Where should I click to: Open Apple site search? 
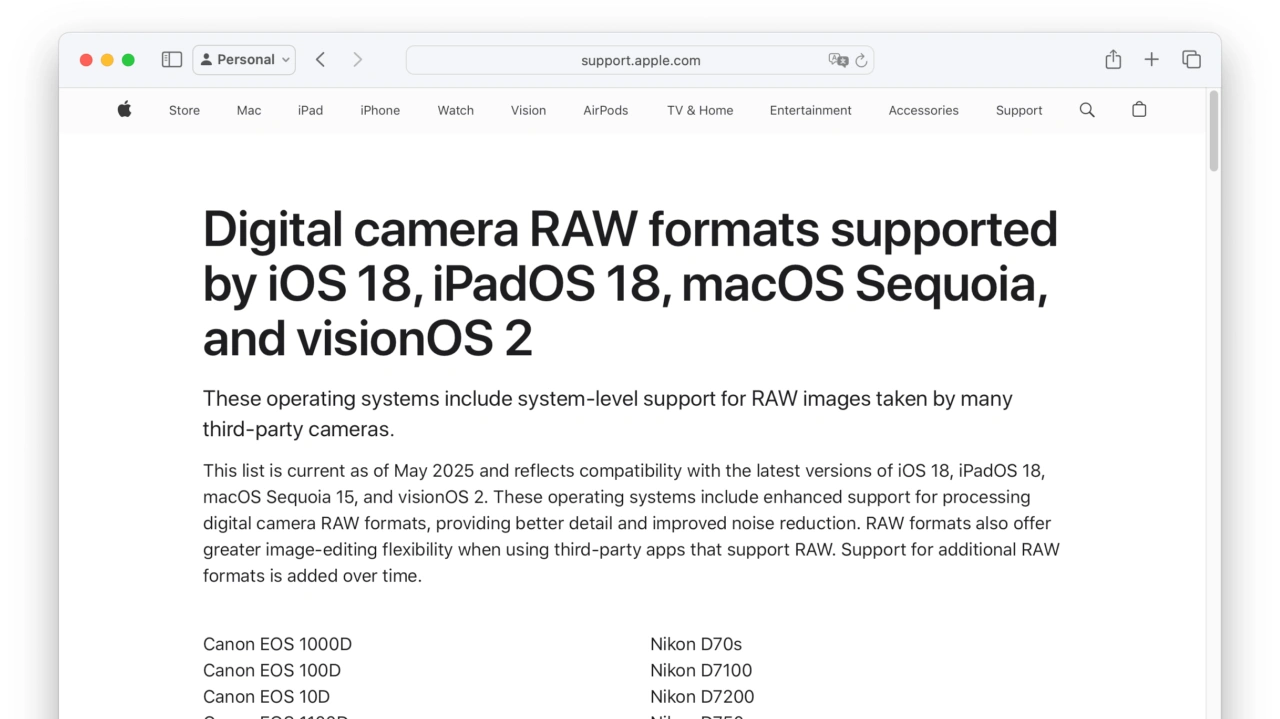1087,110
